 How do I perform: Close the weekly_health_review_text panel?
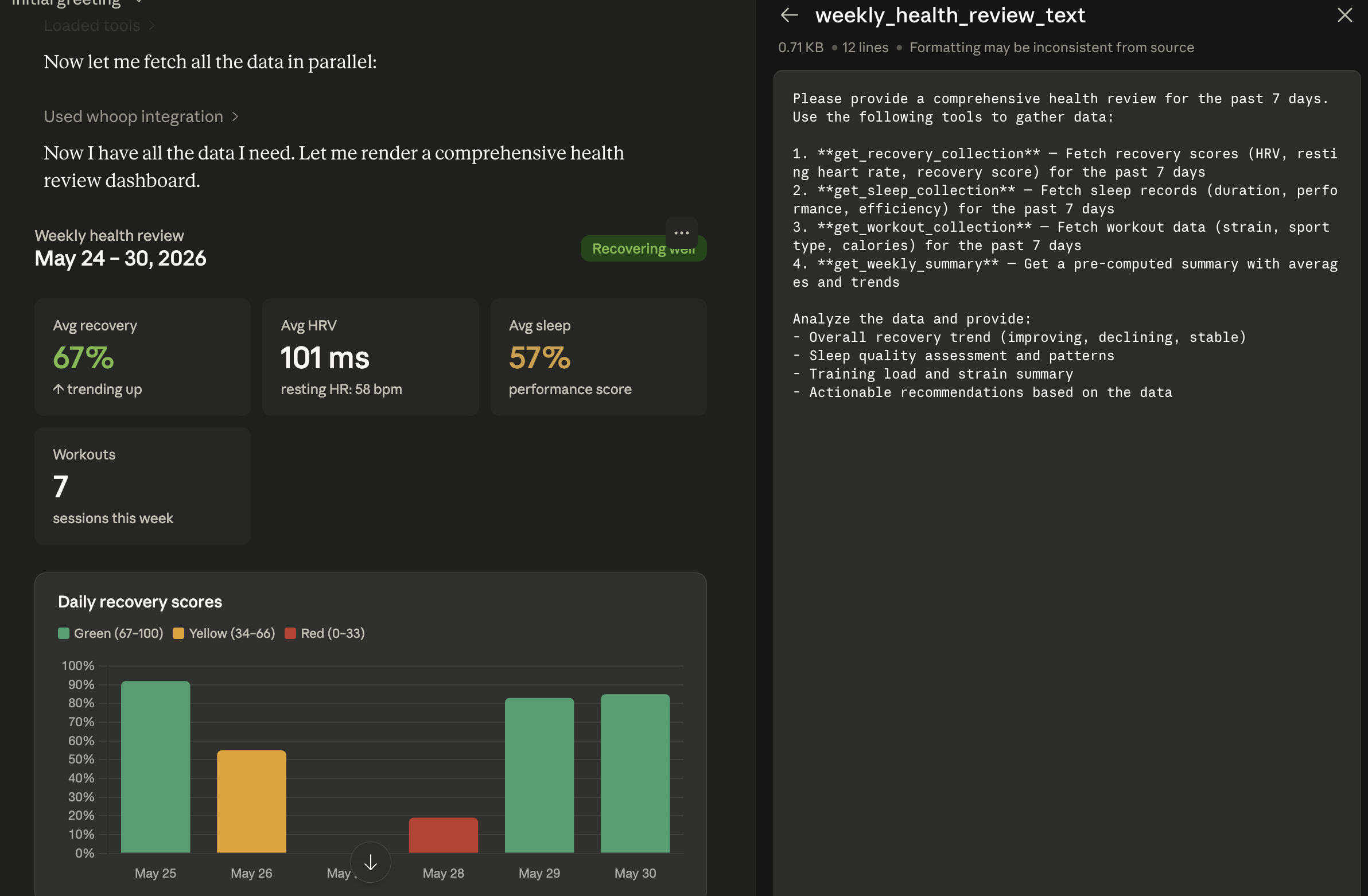click(1344, 15)
